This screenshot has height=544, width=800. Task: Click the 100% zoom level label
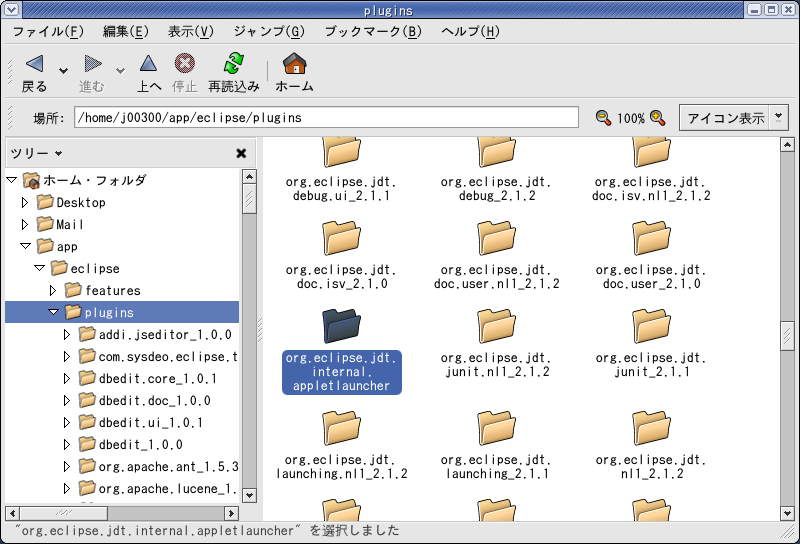pos(631,118)
